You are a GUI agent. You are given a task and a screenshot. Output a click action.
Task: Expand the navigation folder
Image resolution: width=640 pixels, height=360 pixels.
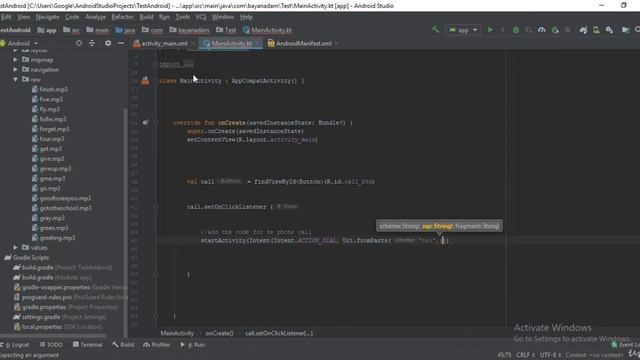click(x=15, y=69)
